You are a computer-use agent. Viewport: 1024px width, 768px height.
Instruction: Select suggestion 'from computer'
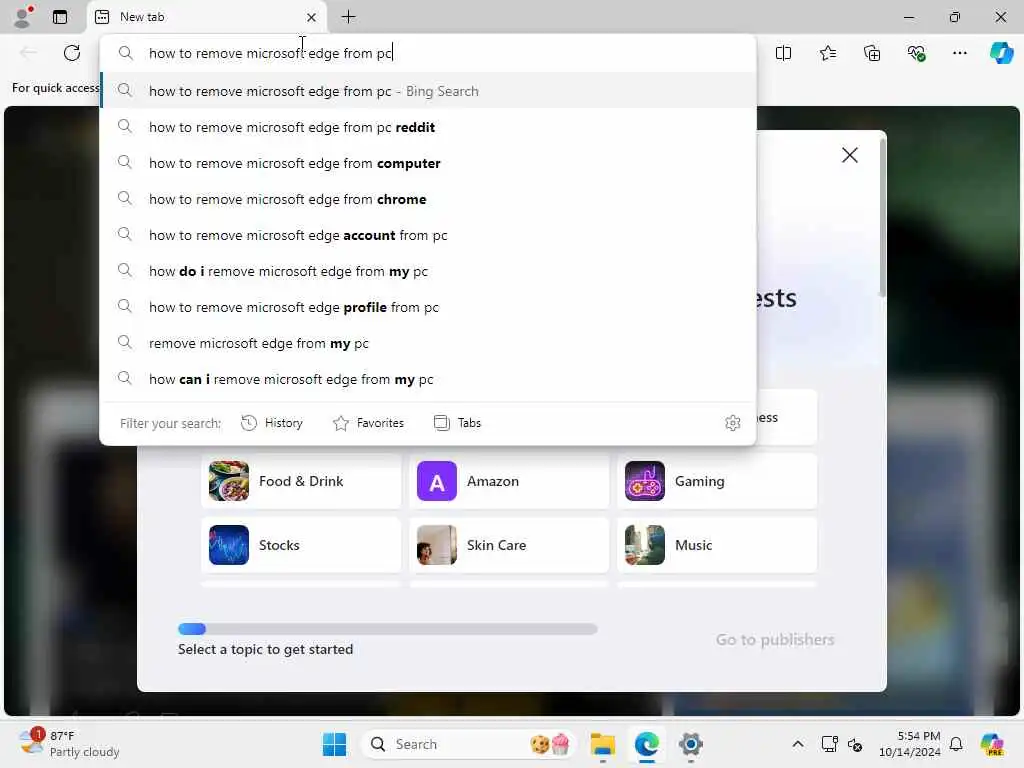(x=428, y=163)
